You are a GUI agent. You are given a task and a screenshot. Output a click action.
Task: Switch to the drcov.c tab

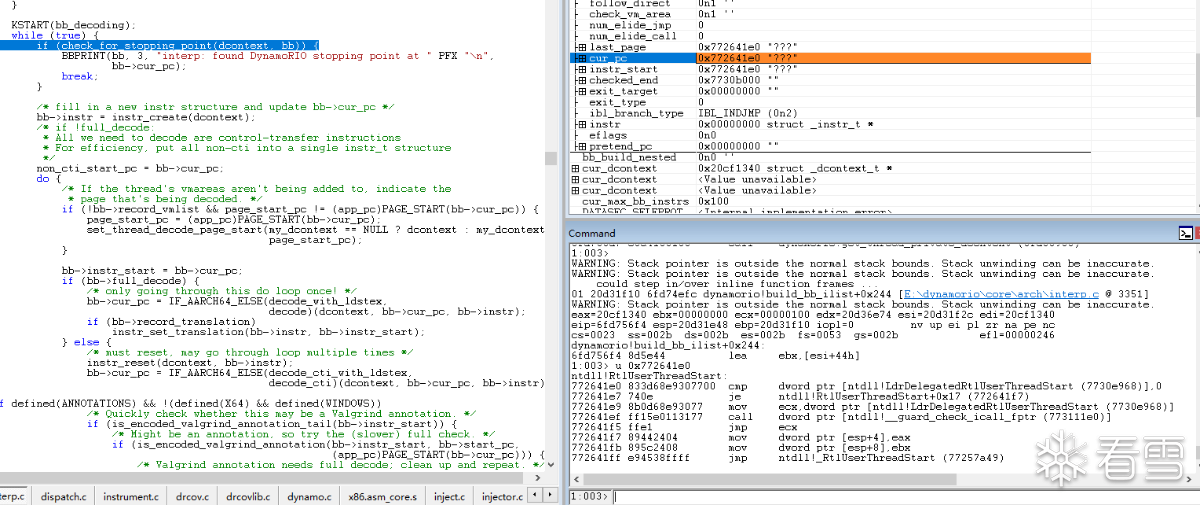pyautogui.click(x=190, y=496)
